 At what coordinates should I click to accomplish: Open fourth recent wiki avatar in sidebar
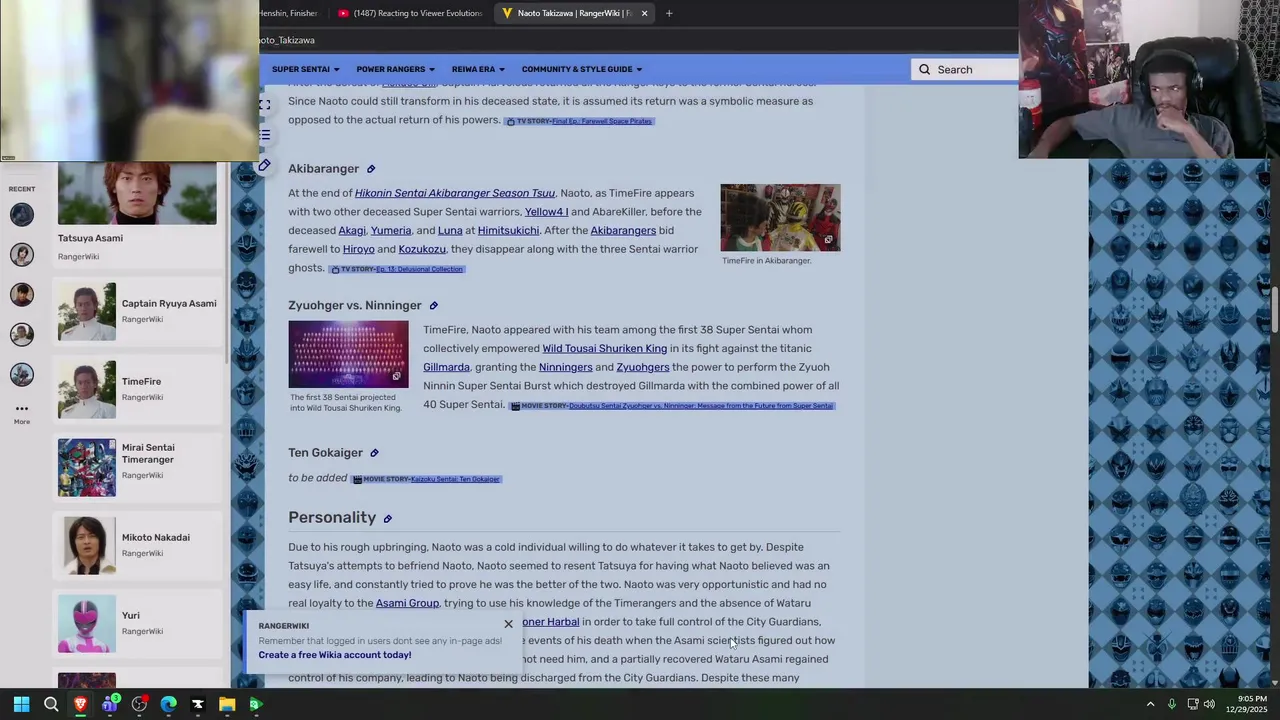(22, 334)
